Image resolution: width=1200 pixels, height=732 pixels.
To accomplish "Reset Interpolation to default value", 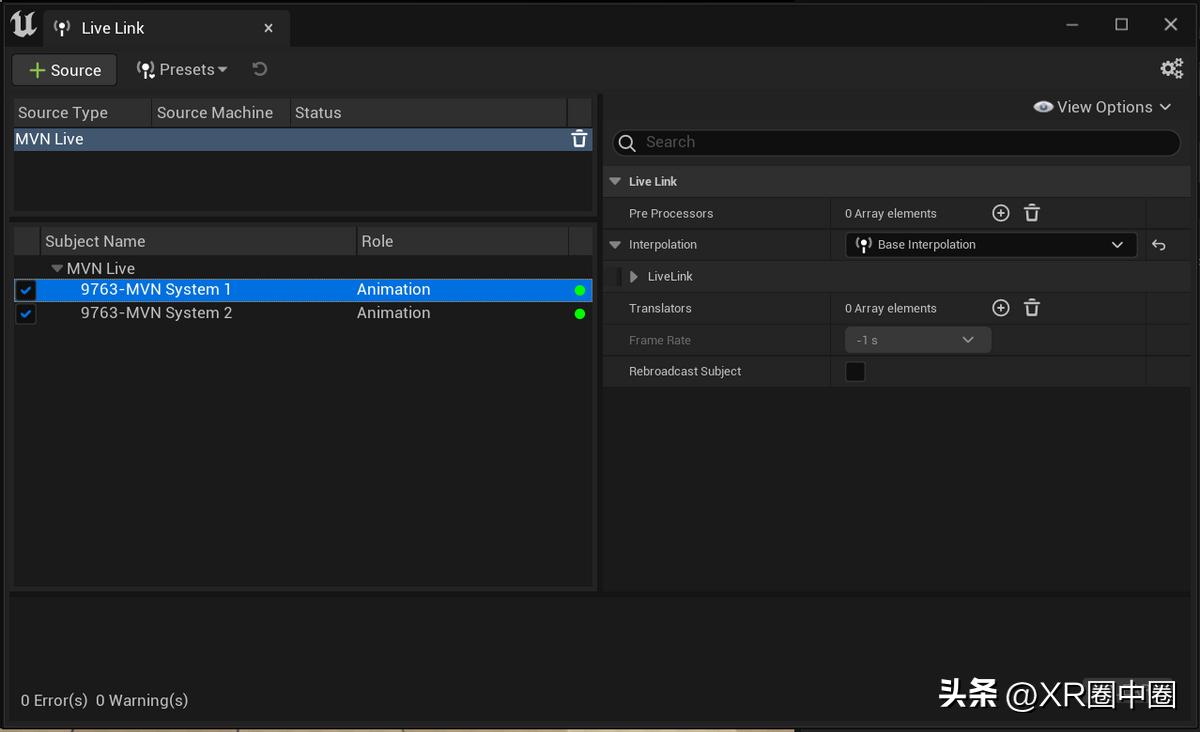I will pos(1158,245).
